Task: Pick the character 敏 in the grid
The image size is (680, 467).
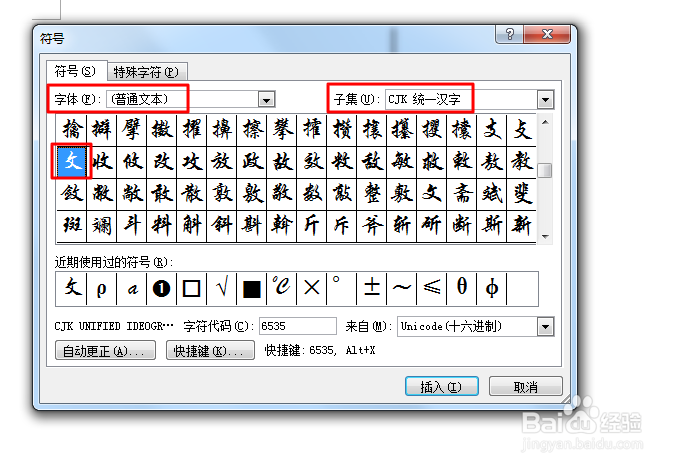Action: (x=402, y=162)
